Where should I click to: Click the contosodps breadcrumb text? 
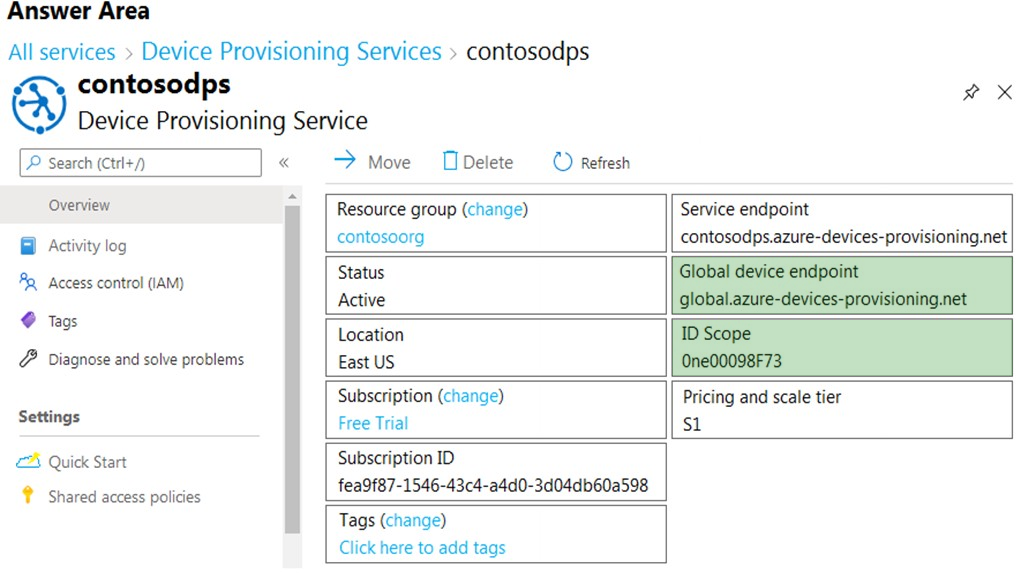click(527, 52)
